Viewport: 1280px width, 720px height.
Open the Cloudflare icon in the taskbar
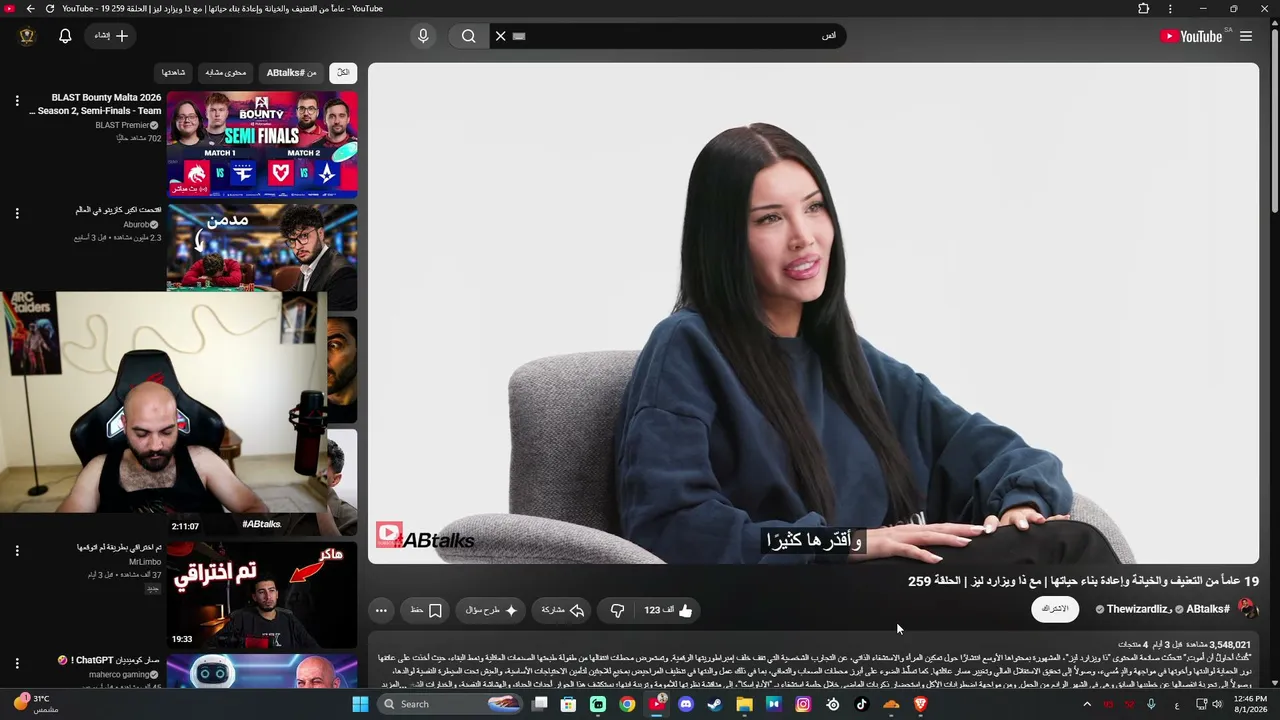tap(891, 704)
